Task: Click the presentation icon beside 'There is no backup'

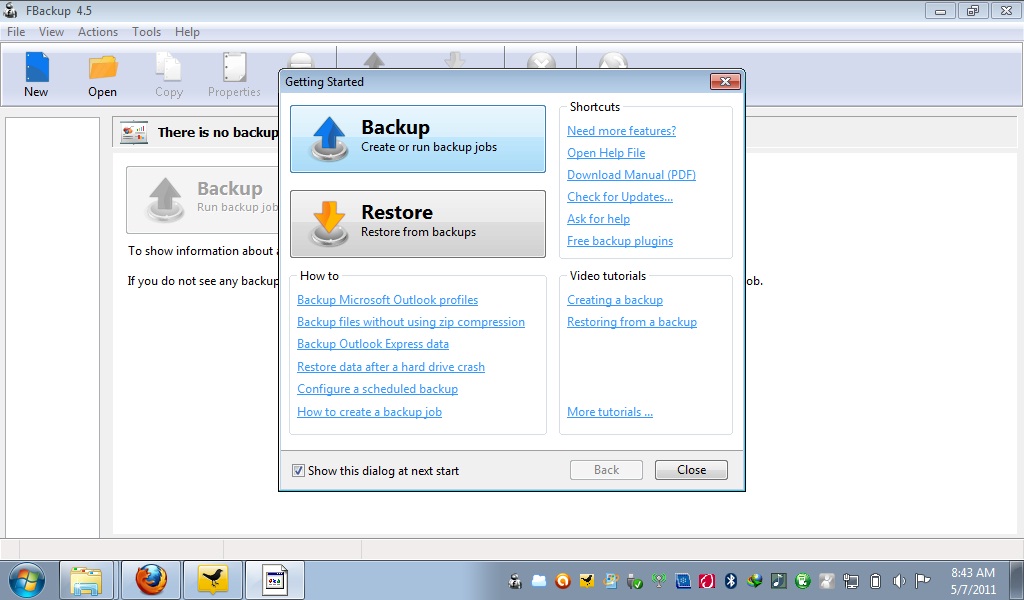Action: coord(134,133)
